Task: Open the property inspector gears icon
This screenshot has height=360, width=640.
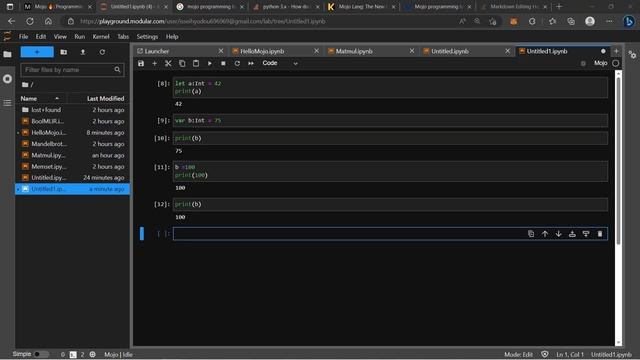Action: (x=632, y=55)
